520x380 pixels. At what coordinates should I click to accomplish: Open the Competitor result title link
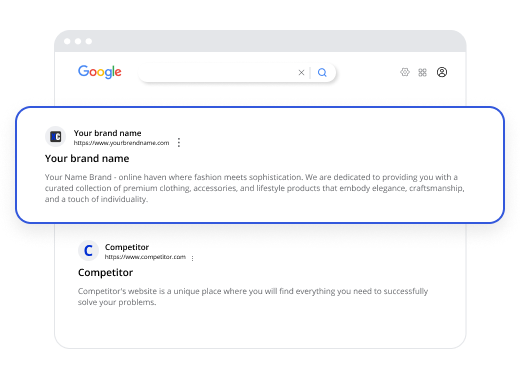pyautogui.click(x=105, y=273)
